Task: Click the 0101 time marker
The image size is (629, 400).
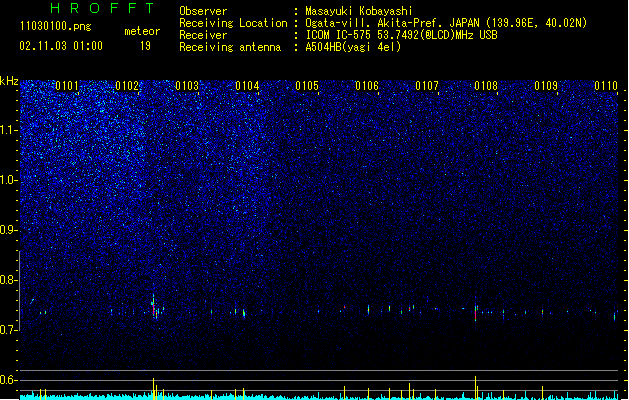Action: coord(67,86)
